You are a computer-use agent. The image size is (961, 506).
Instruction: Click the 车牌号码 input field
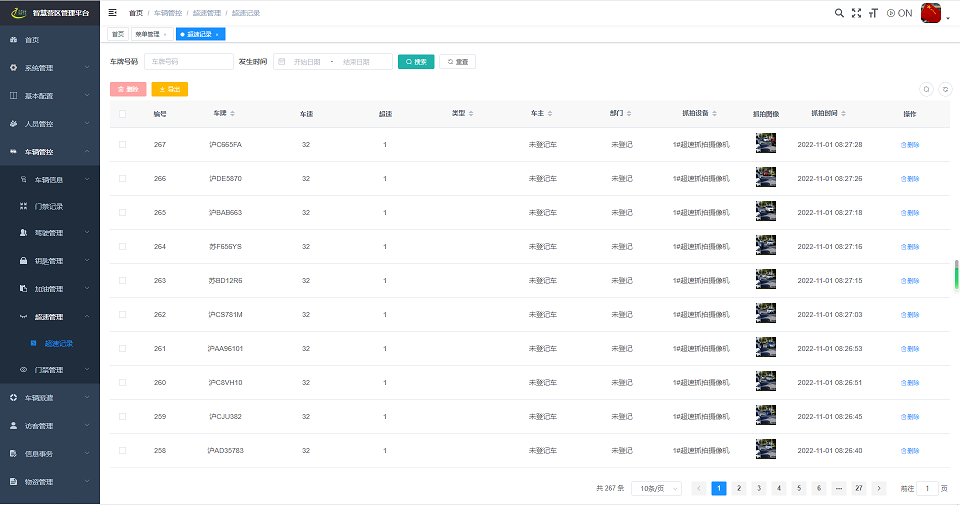pos(189,62)
